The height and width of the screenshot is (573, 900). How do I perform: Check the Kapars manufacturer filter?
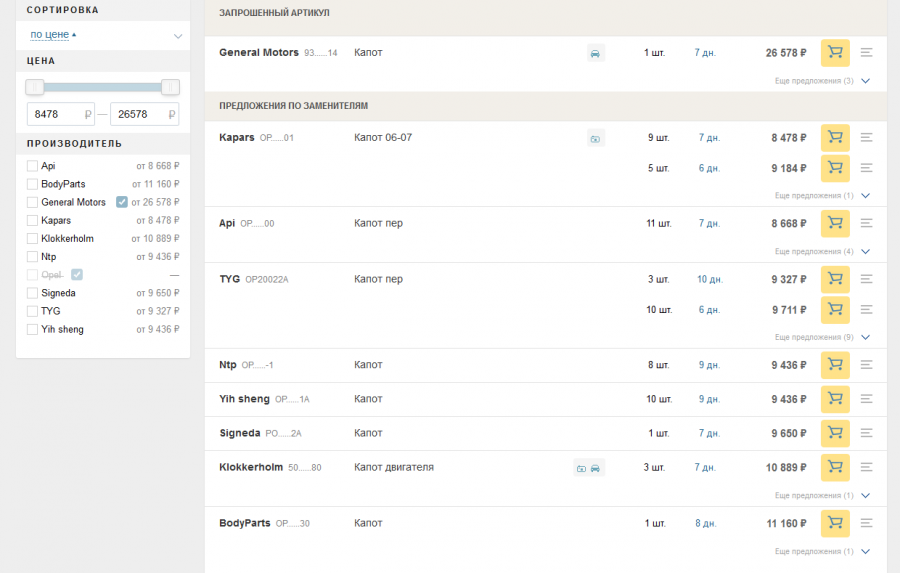point(32,220)
